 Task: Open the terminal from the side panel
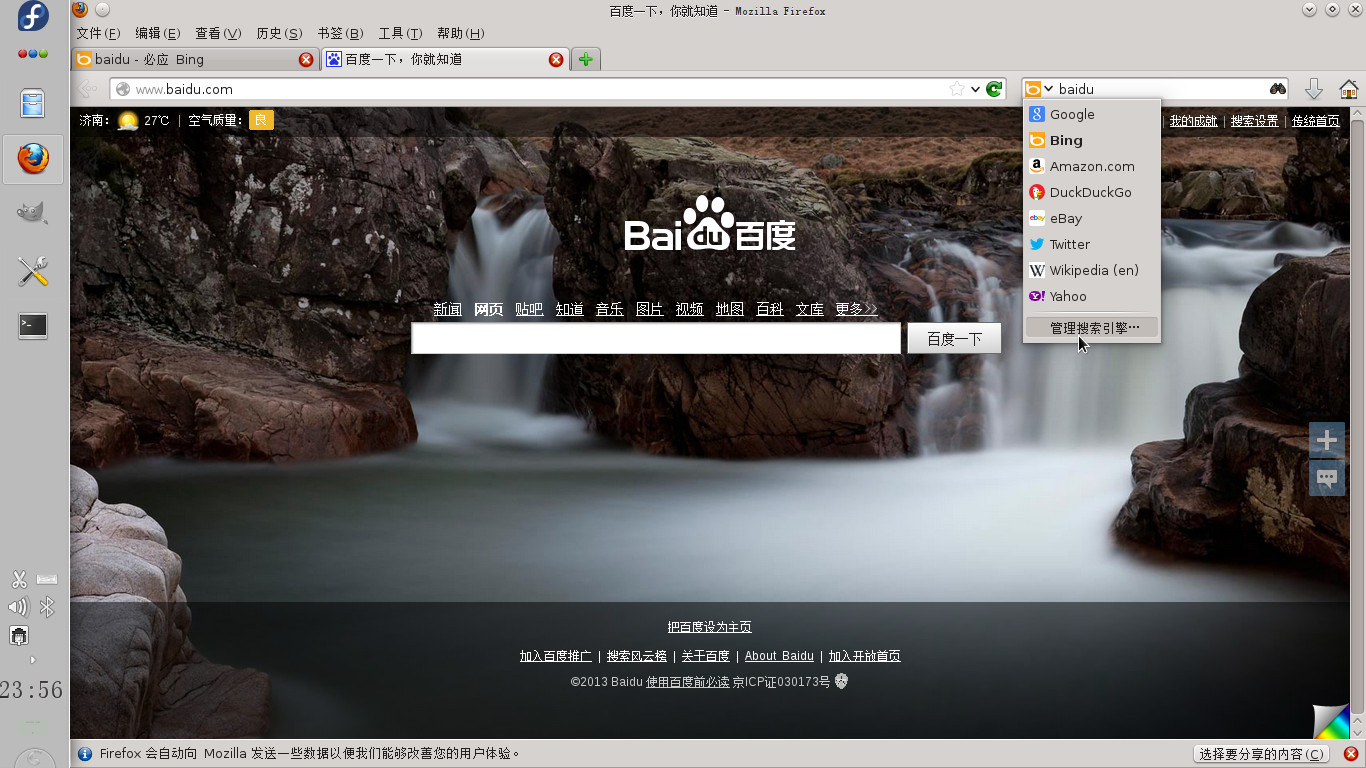click(33, 325)
